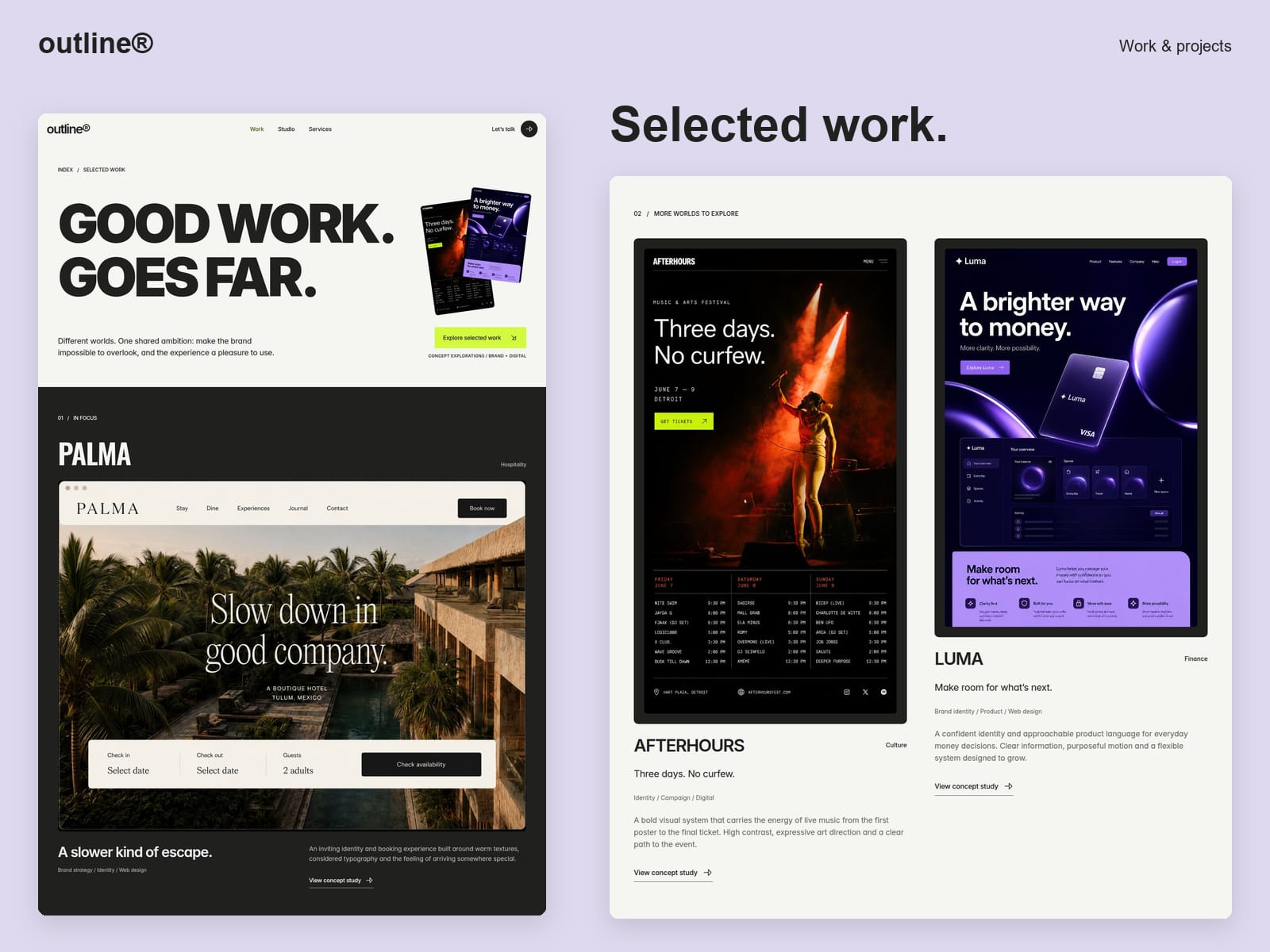Click the plus icon to add new space
Viewport: 1270px width, 952px height.
pos(1161,480)
